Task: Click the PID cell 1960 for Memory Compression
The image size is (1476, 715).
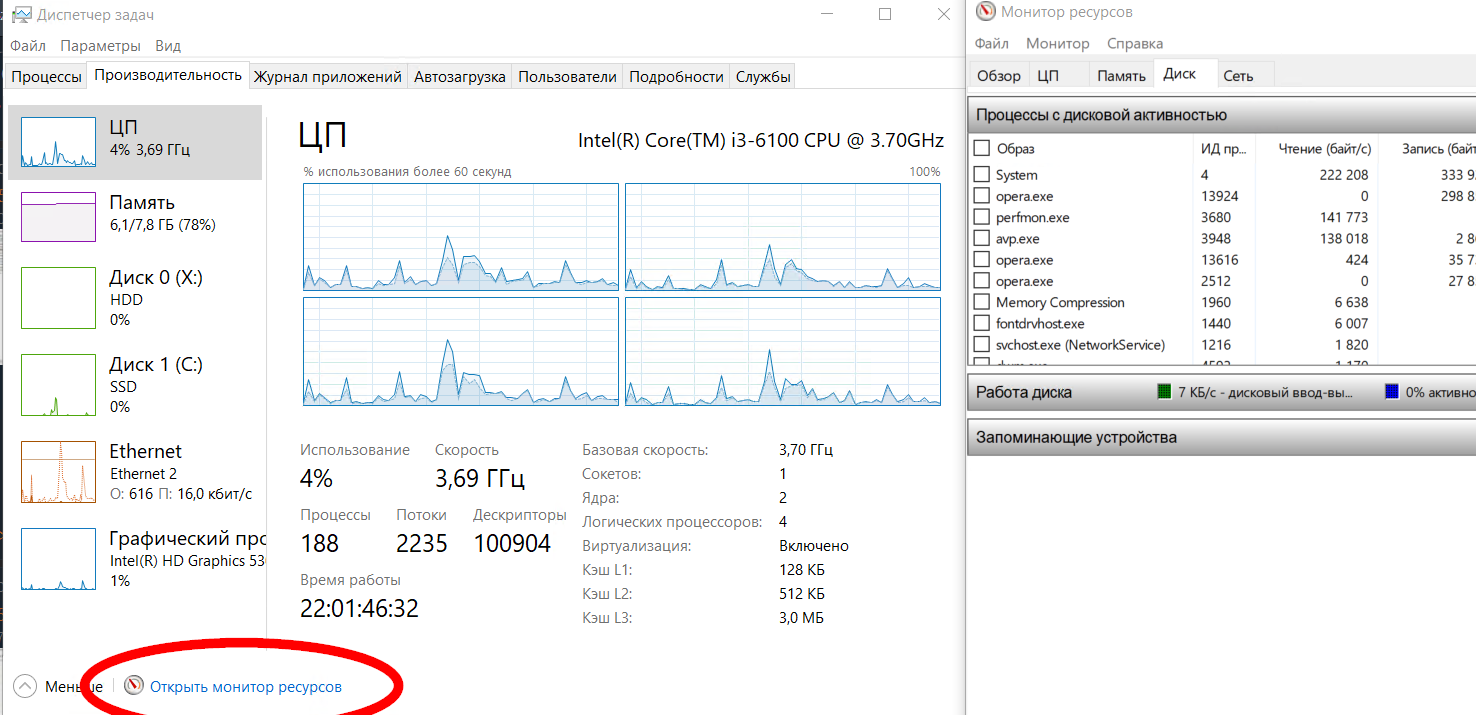Action: pos(1216,302)
